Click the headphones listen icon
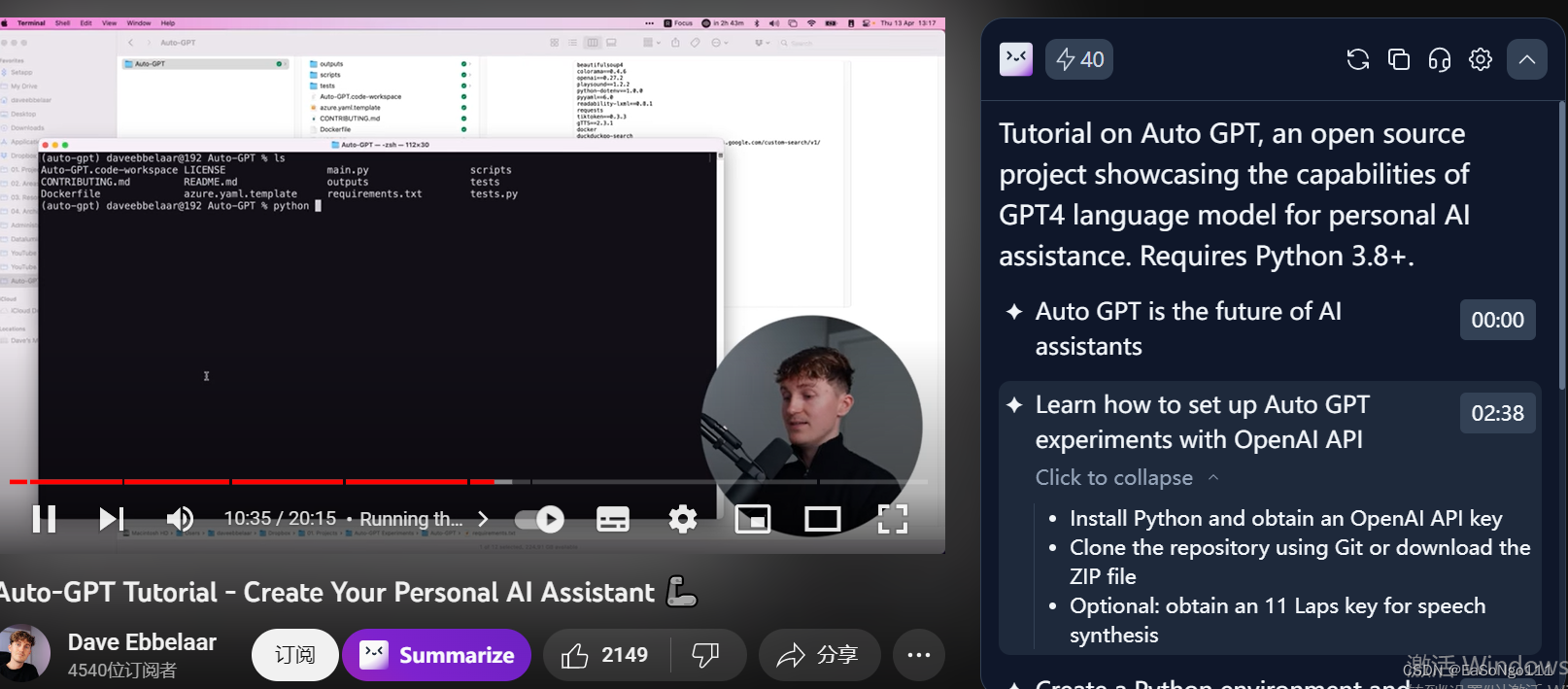 click(1440, 59)
